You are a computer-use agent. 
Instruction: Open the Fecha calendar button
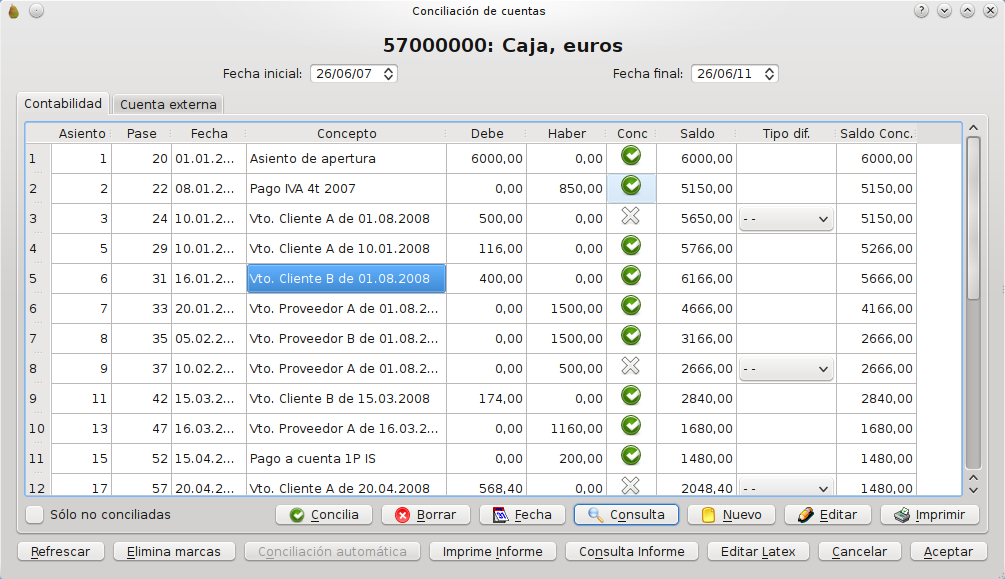(x=522, y=515)
